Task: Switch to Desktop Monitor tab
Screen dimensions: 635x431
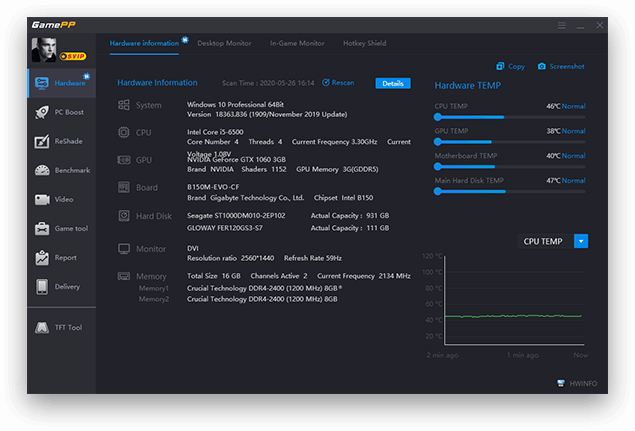Action: (224, 43)
